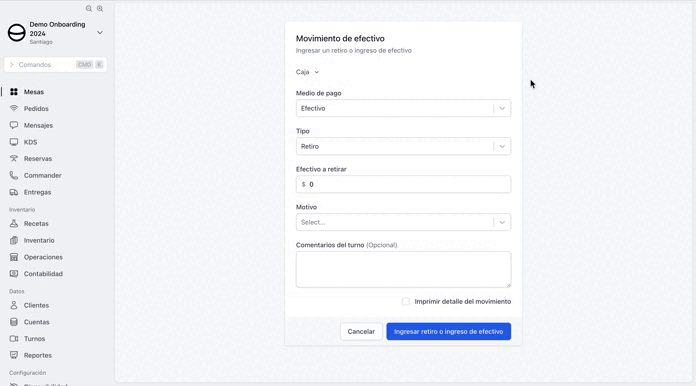696x386 pixels.
Task: Click the Mesas grid icon
Action: coord(14,92)
